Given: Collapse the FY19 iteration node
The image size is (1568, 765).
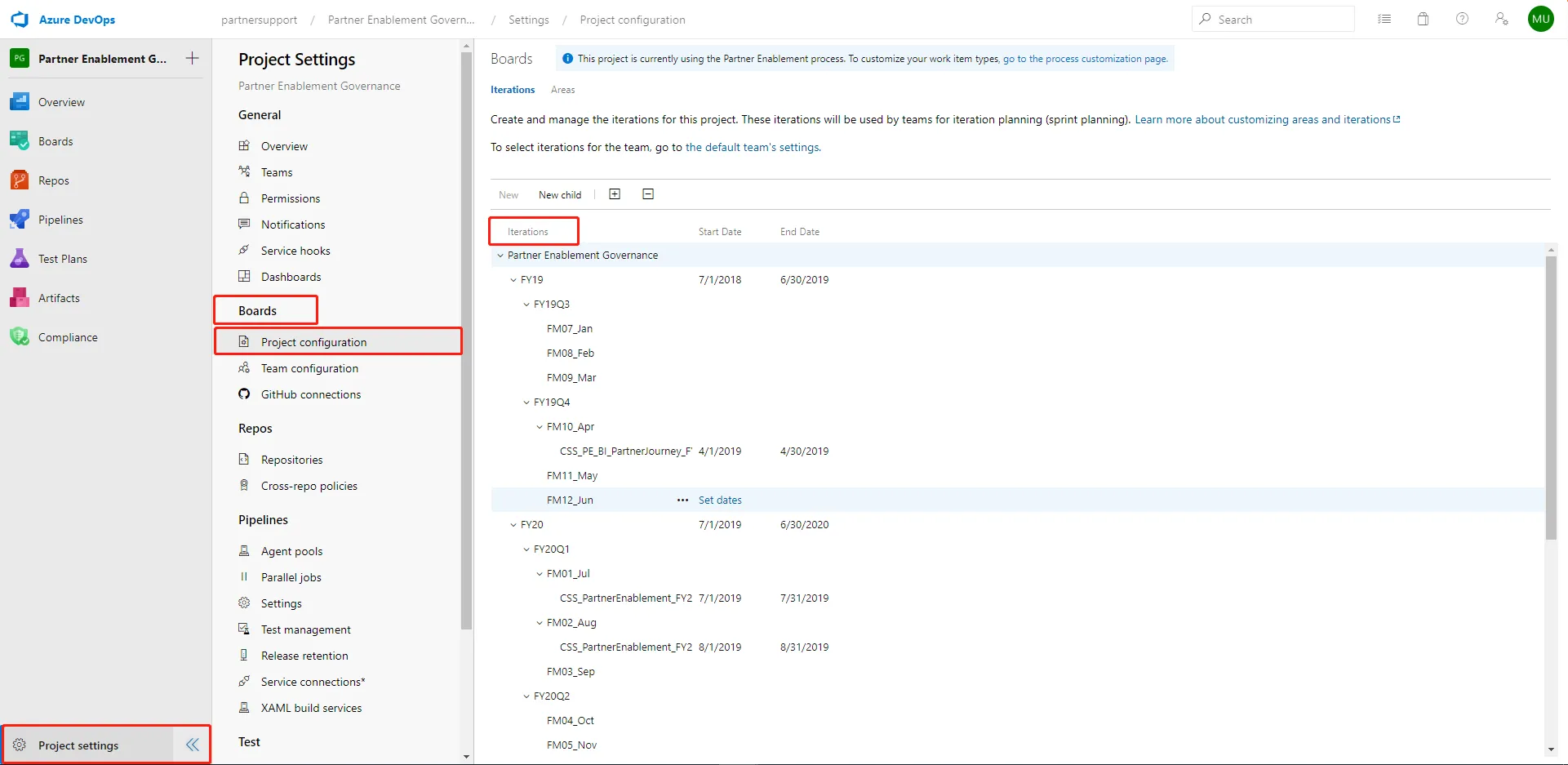Looking at the screenshot, I should coord(513,280).
